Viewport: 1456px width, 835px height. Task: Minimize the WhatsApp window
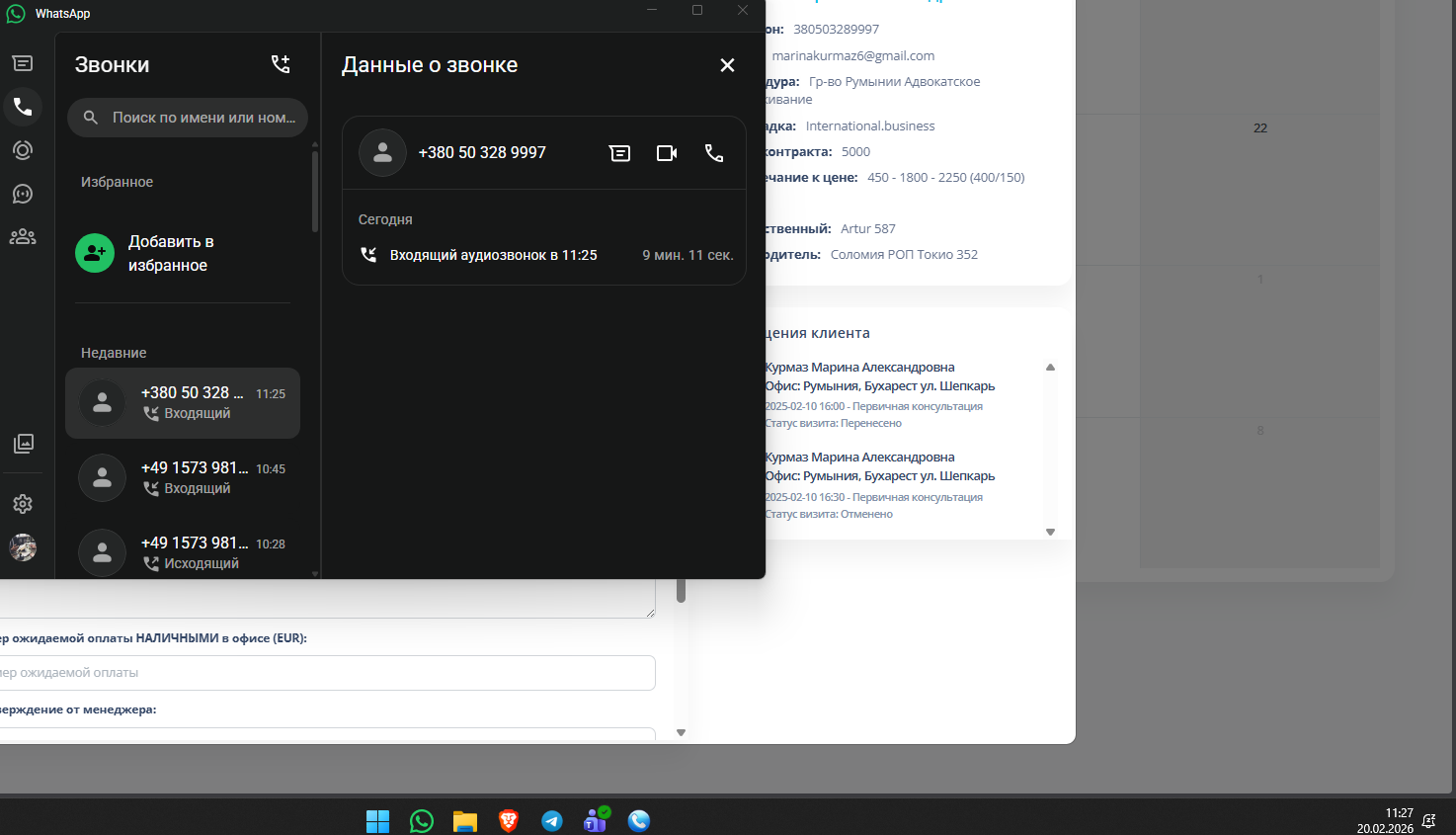tap(652, 10)
